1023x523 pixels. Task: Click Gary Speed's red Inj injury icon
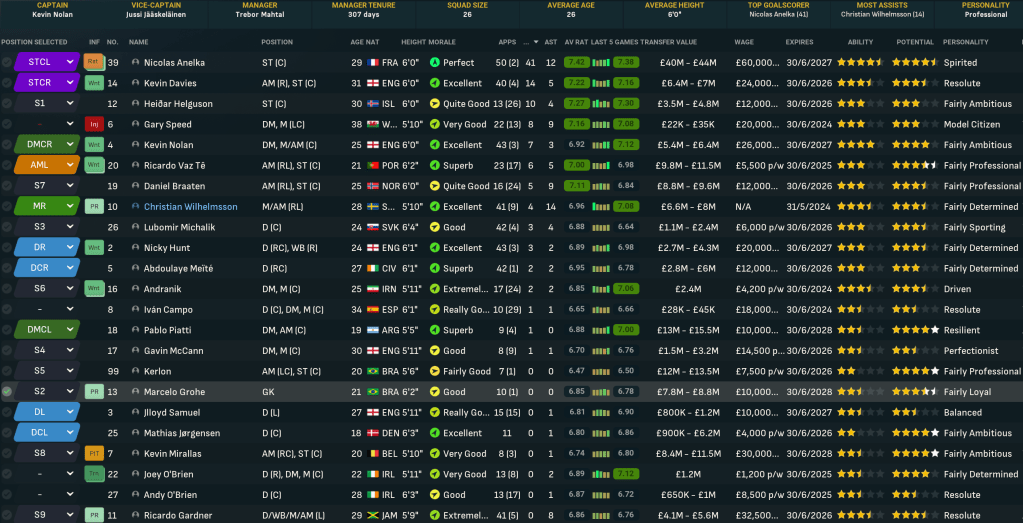pos(94,124)
